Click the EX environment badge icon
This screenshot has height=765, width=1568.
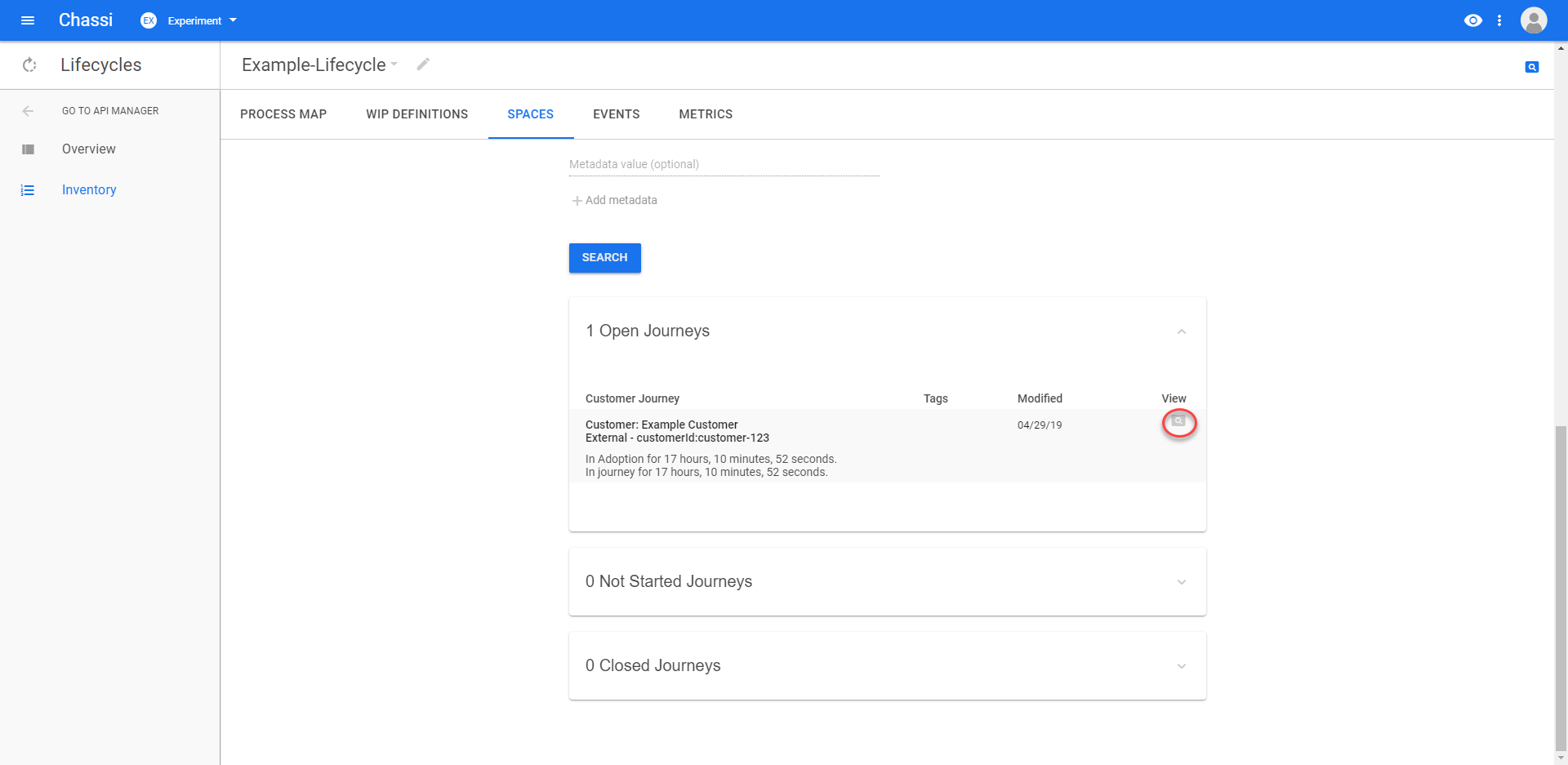(x=149, y=20)
